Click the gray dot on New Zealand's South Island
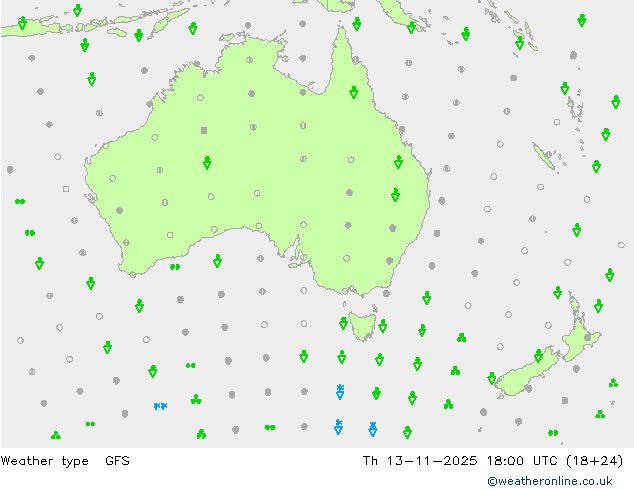The width and height of the screenshot is (634, 490). pyautogui.click(x=528, y=389)
